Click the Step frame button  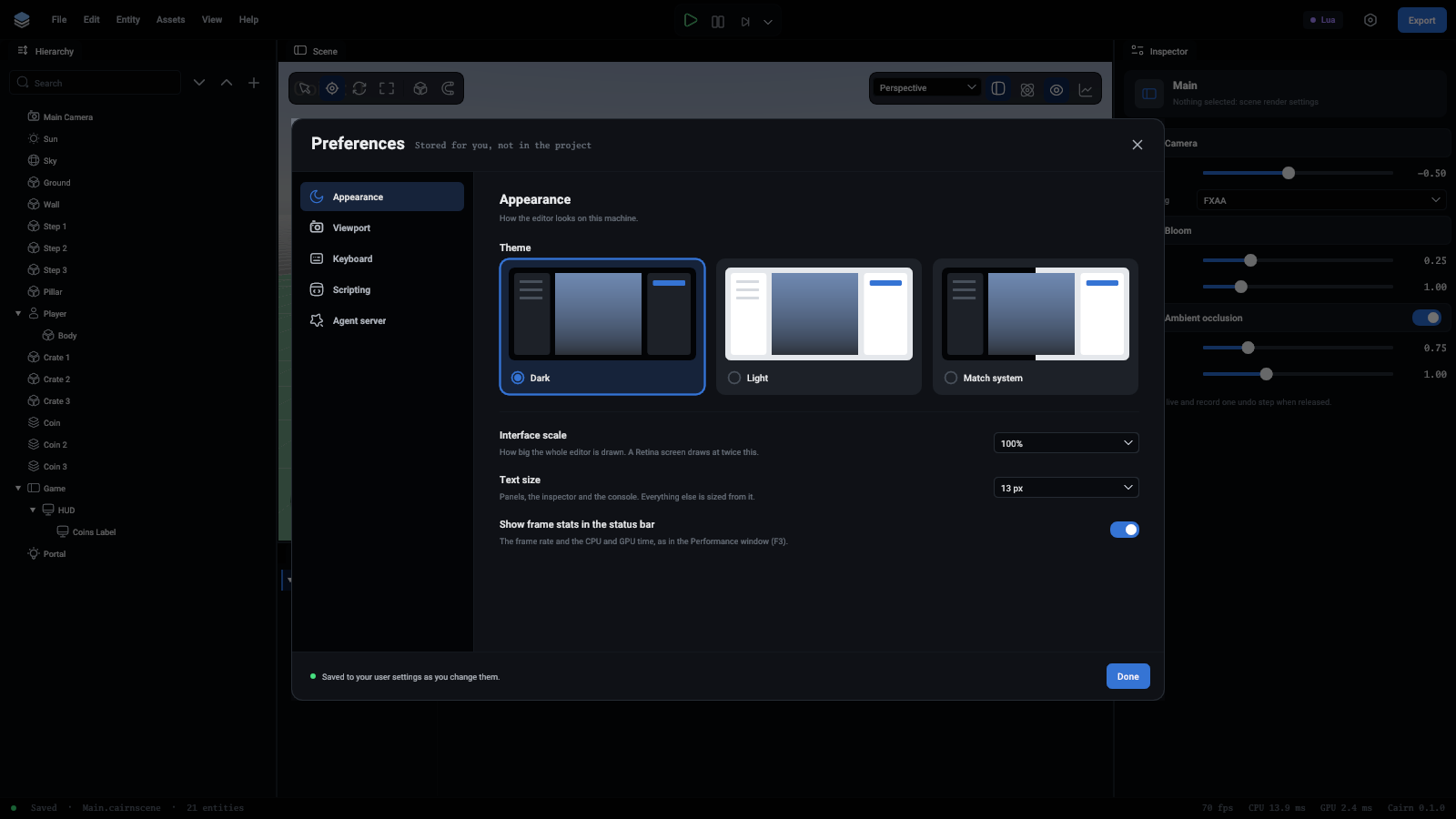point(745,21)
